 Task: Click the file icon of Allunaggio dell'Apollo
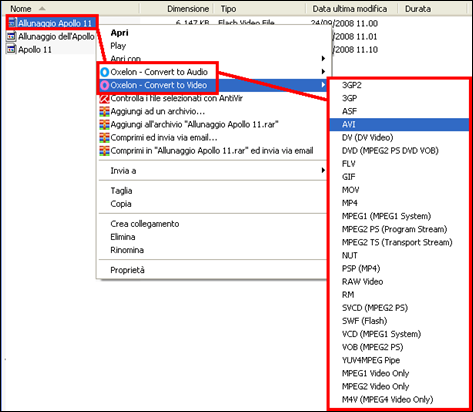point(12,36)
